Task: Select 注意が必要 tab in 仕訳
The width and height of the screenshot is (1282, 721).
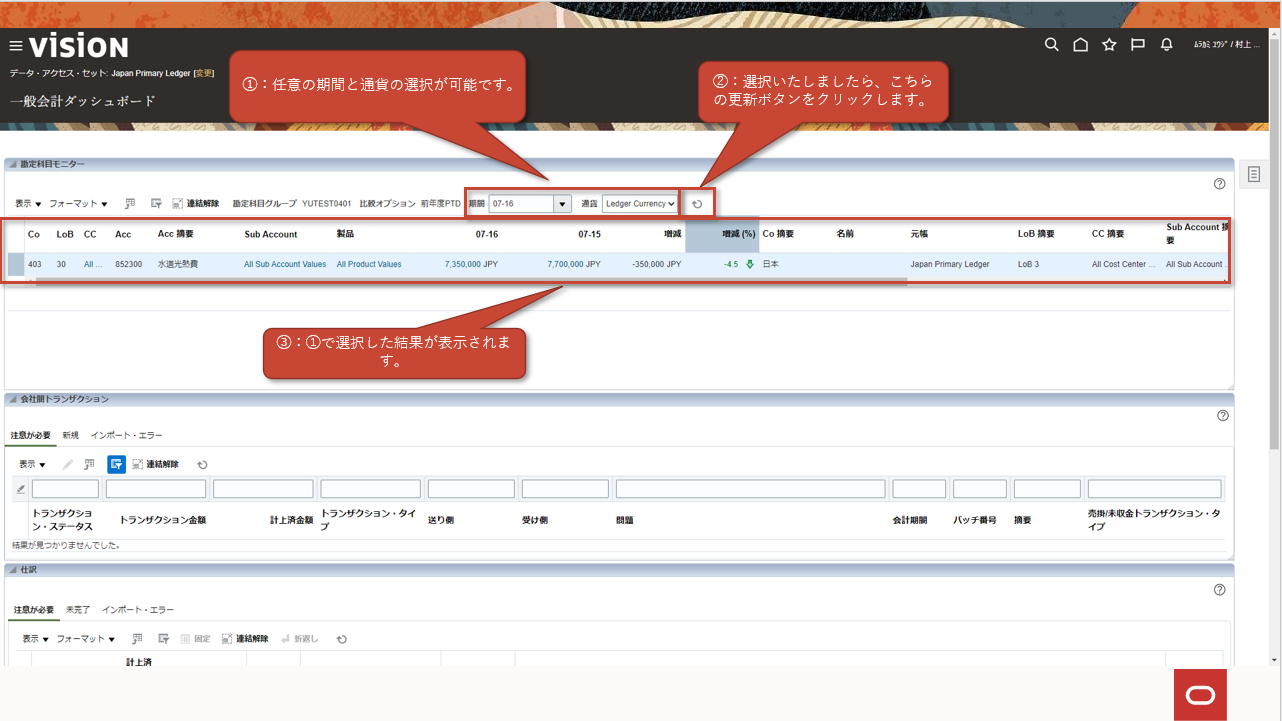Action: 34,609
